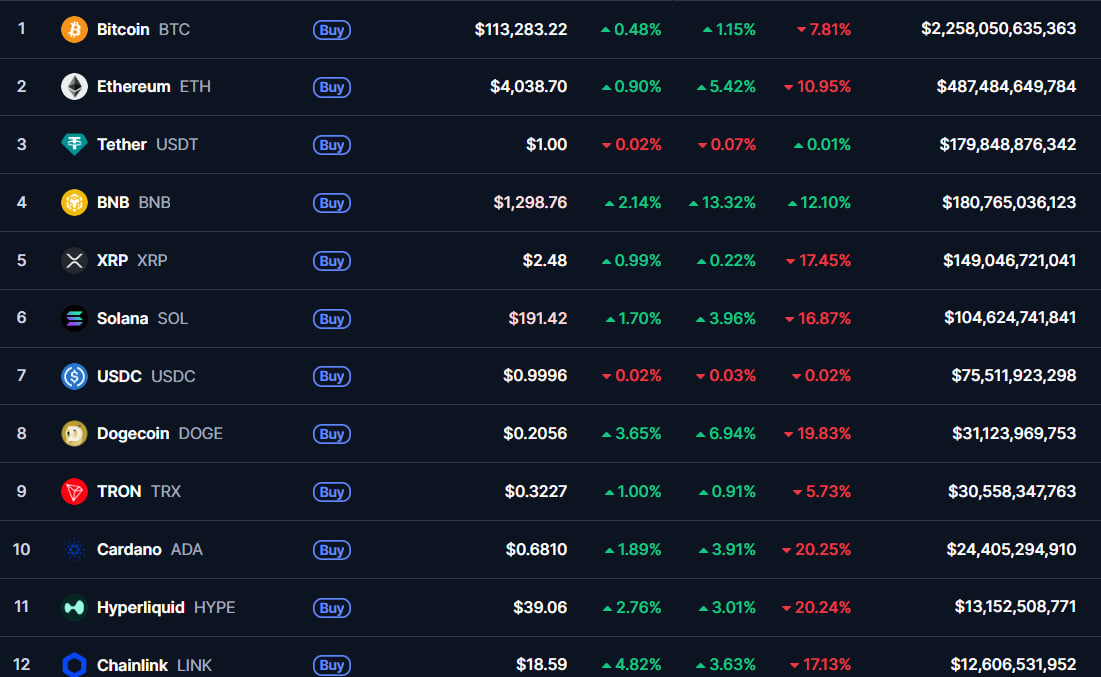
Task: Click the yellow BNB logo icon
Action: coord(74,203)
